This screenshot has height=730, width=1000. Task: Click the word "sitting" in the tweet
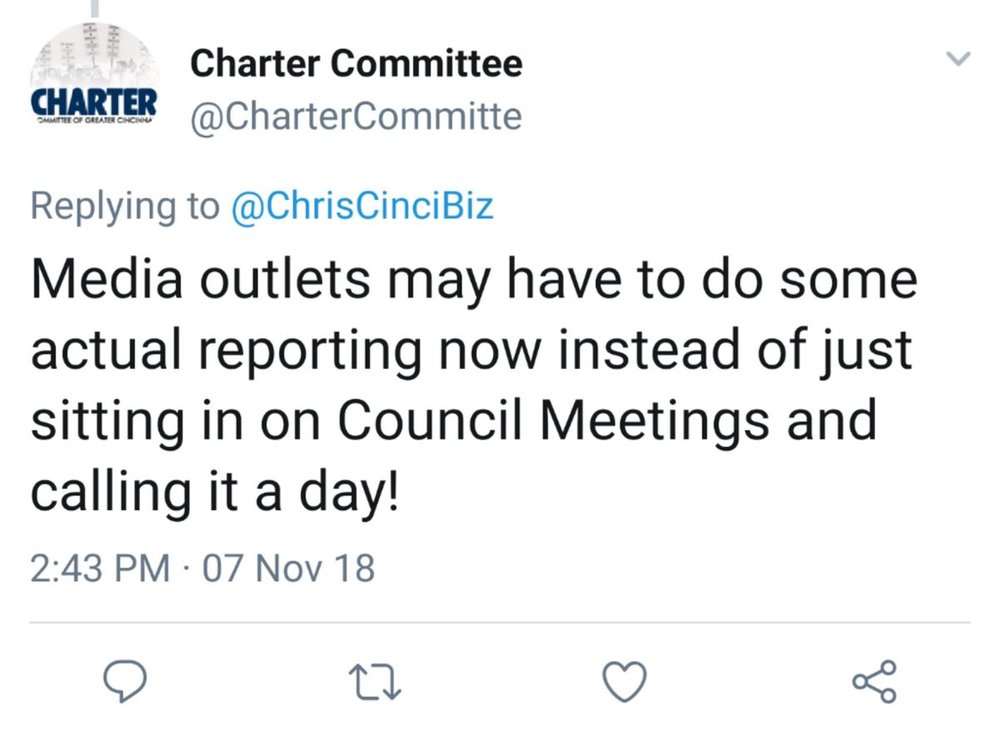(108, 422)
